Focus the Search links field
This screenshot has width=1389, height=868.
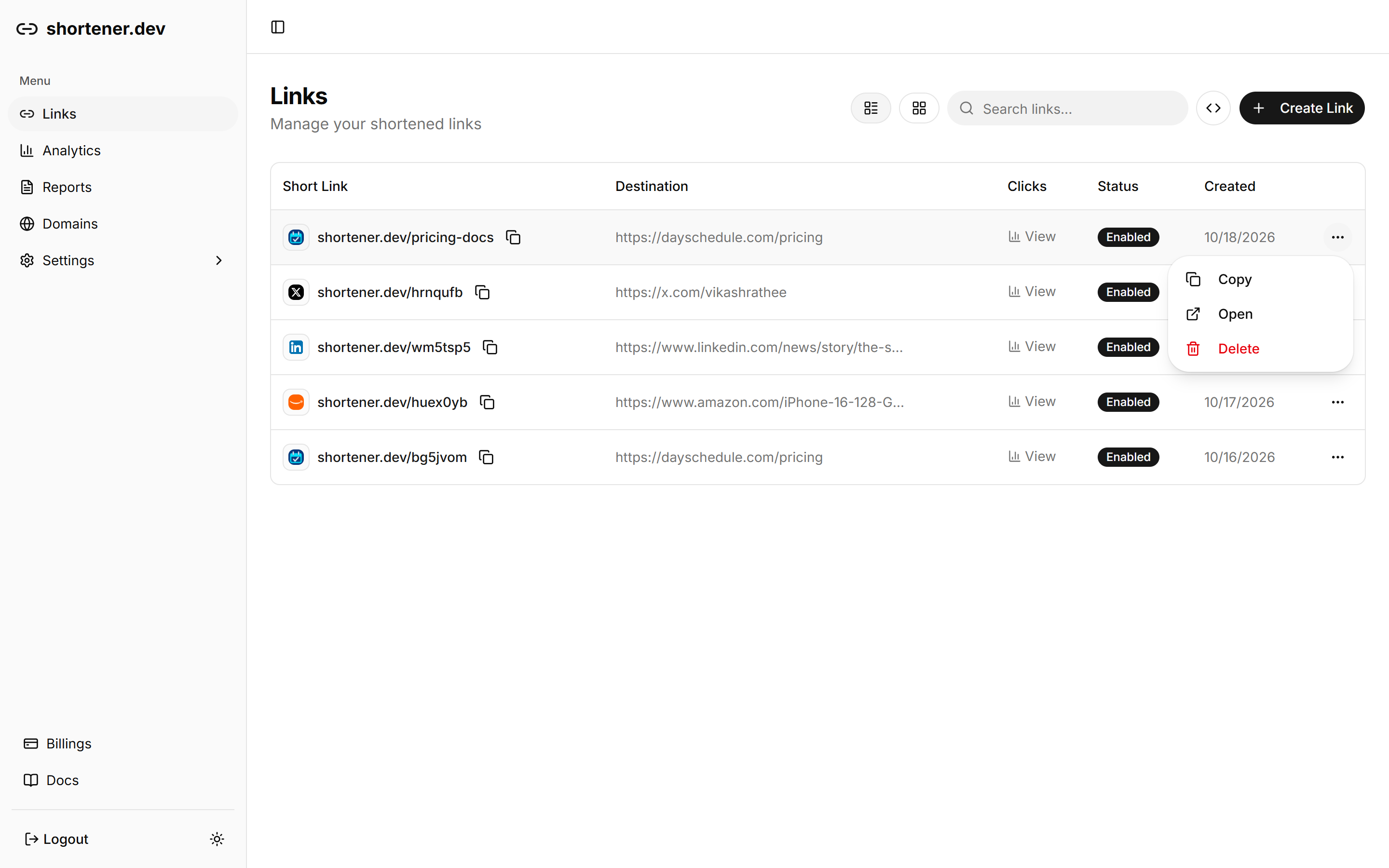point(1067,108)
